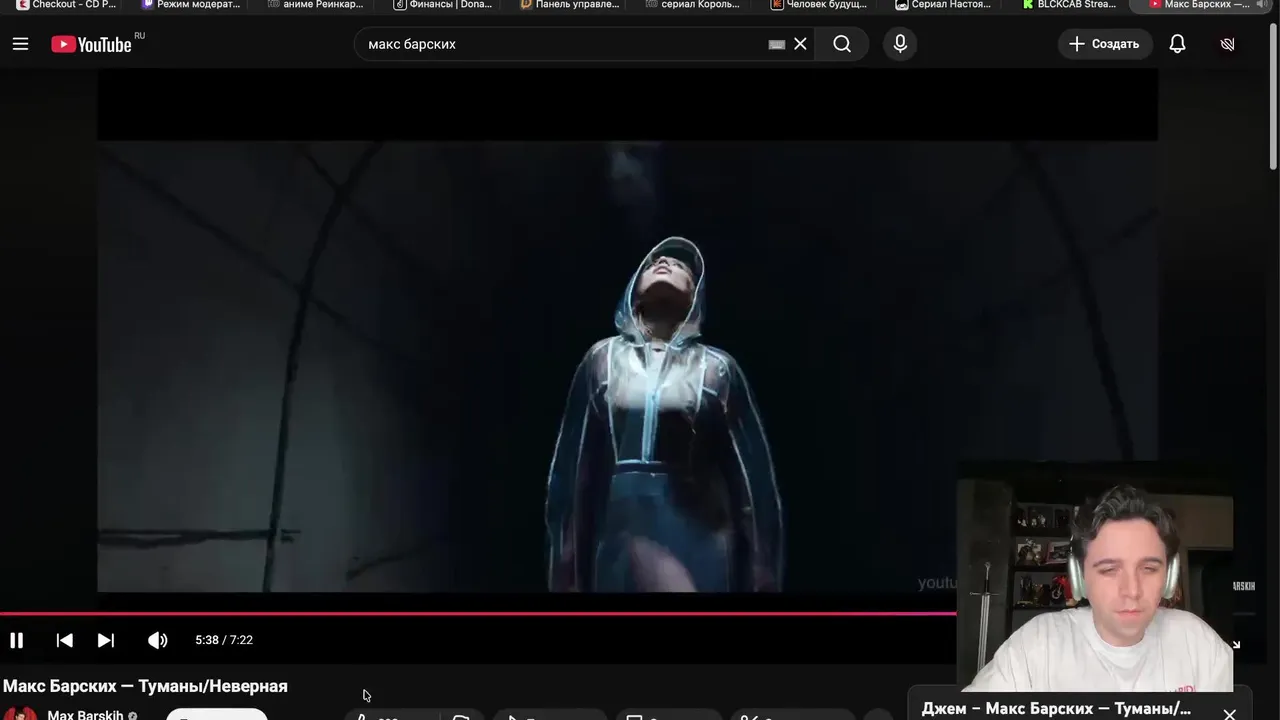Viewport: 1280px width, 720px height.
Task: Open the account icon next to bell
Action: click(x=1228, y=44)
